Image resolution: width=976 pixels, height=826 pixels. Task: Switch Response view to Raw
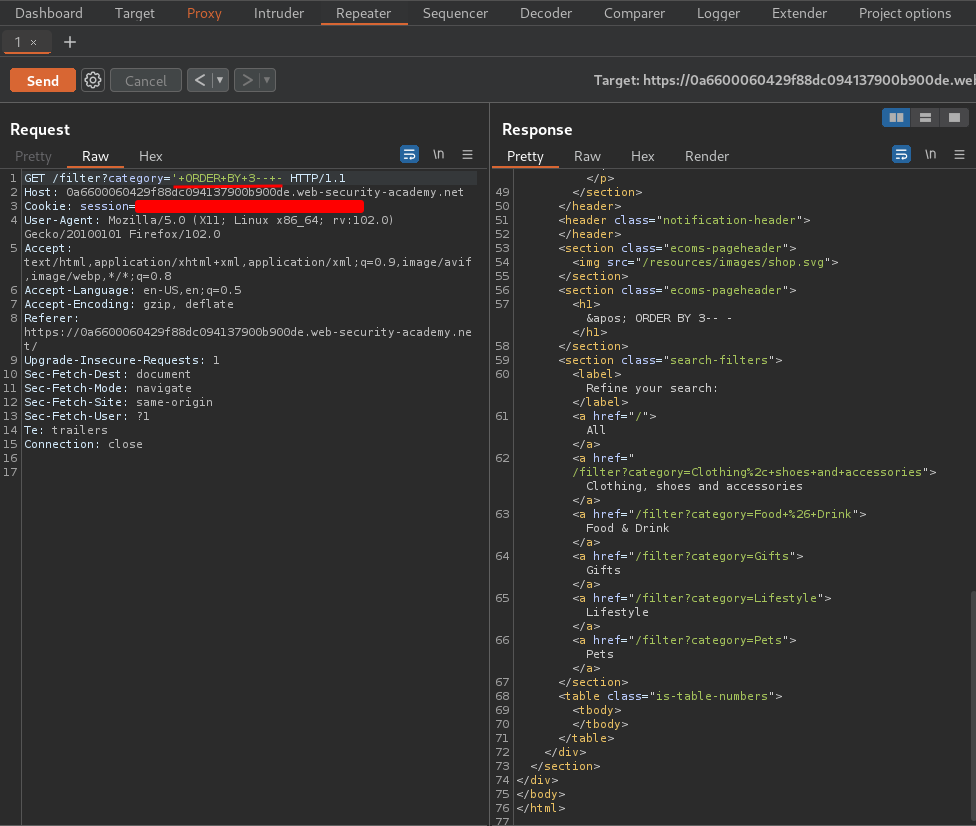pyautogui.click(x=587, y=156)
